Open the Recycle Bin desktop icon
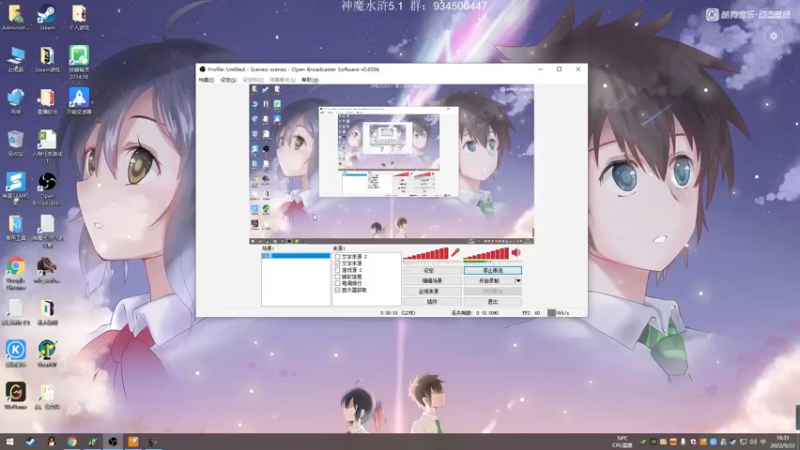The height and width of the screenshot is (450, 800). (15, 143)
